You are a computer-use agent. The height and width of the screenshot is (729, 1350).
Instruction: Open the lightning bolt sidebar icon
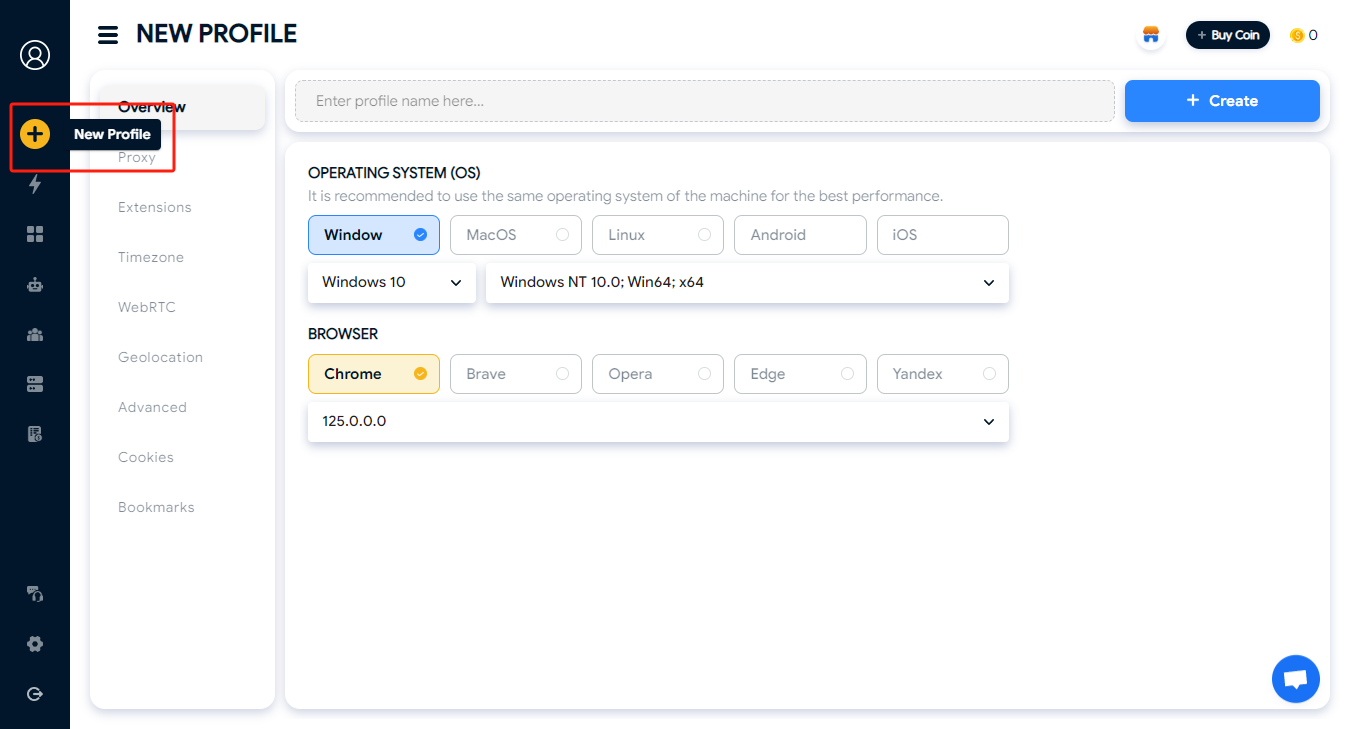tap(35, 184)
